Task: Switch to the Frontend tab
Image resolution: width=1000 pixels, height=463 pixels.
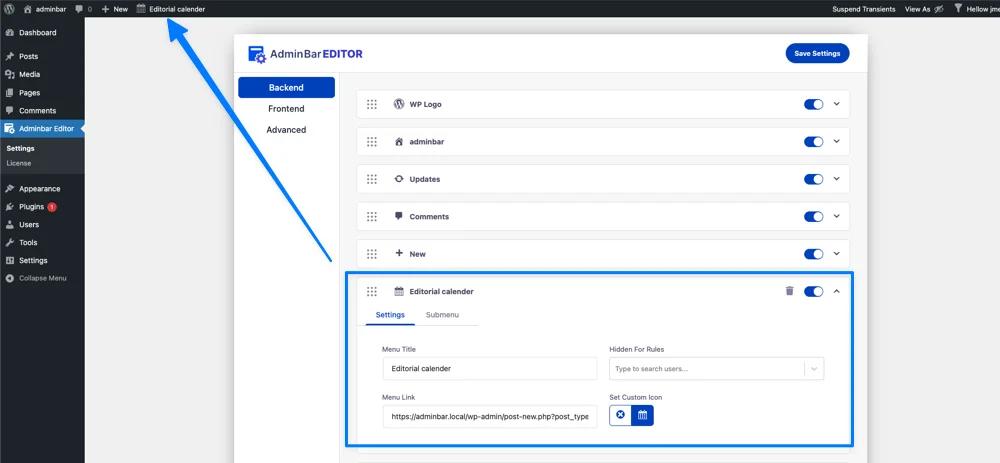Action: (286, 108)
